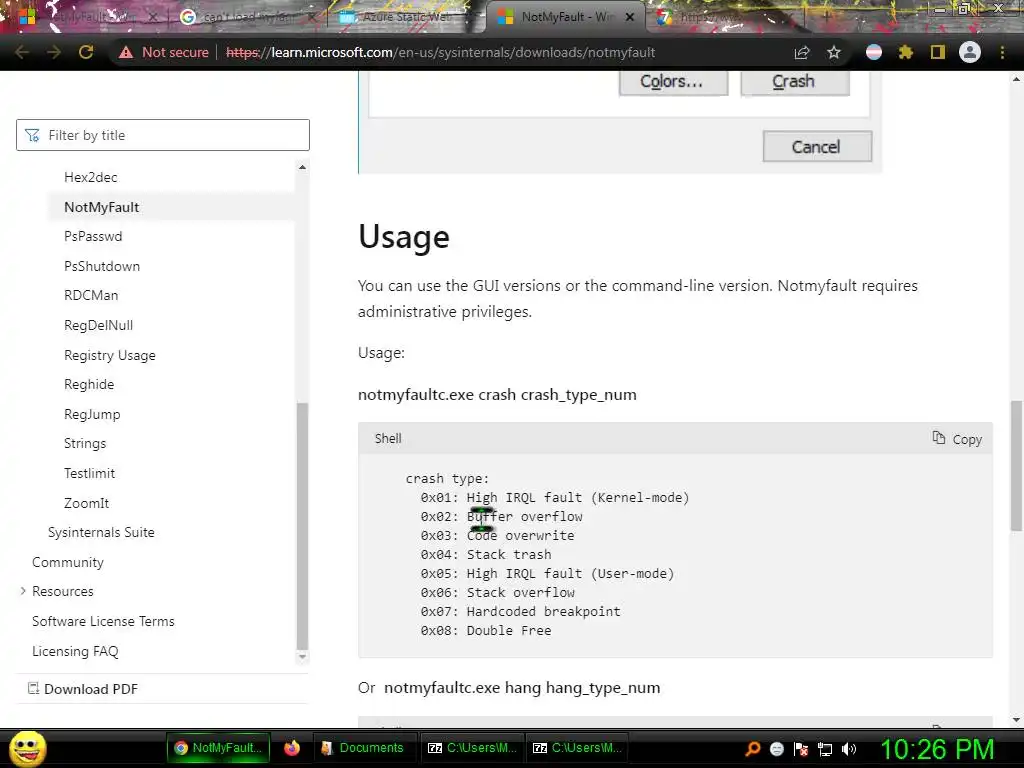1024x768 pixels.
Task: Open the share page icon in address bar
Action: 801,52
